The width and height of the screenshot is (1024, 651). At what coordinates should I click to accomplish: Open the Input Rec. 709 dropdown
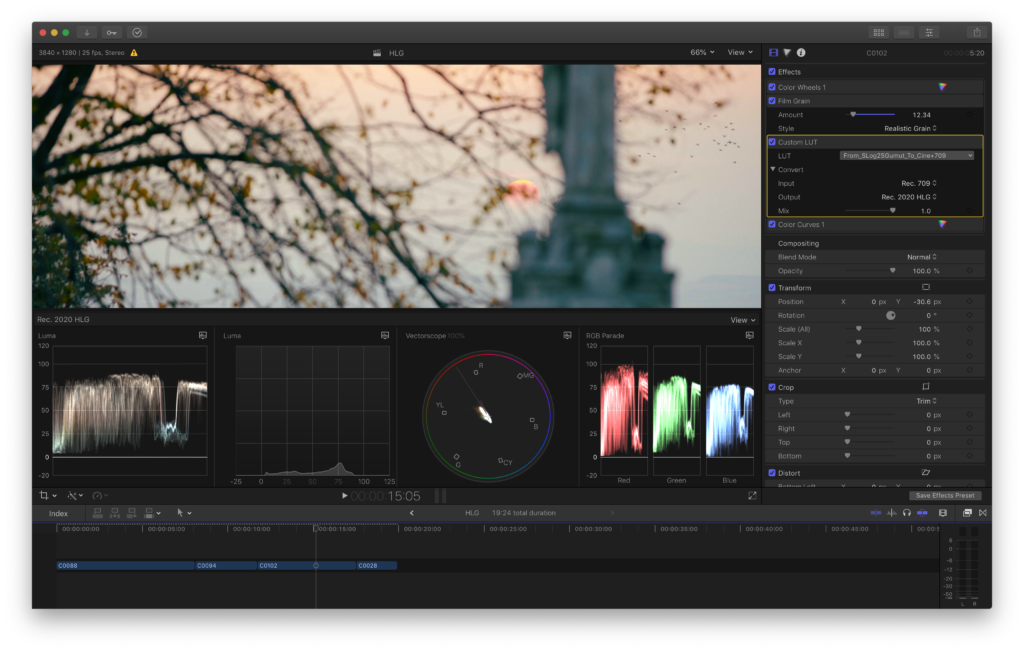pos(919,183)
